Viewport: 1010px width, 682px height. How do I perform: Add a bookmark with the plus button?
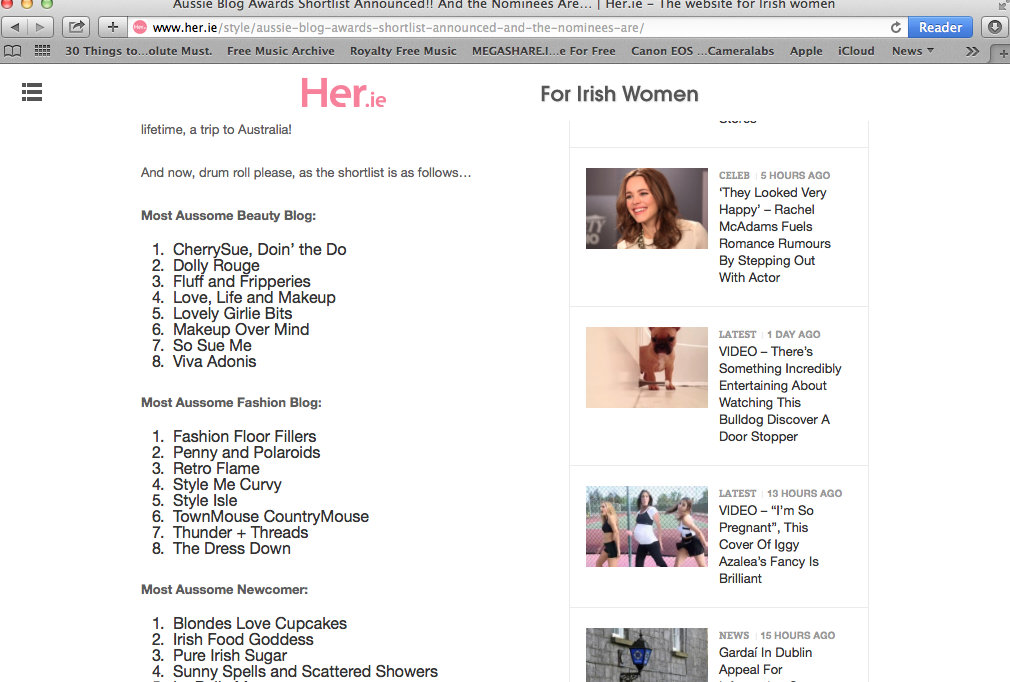113,27
